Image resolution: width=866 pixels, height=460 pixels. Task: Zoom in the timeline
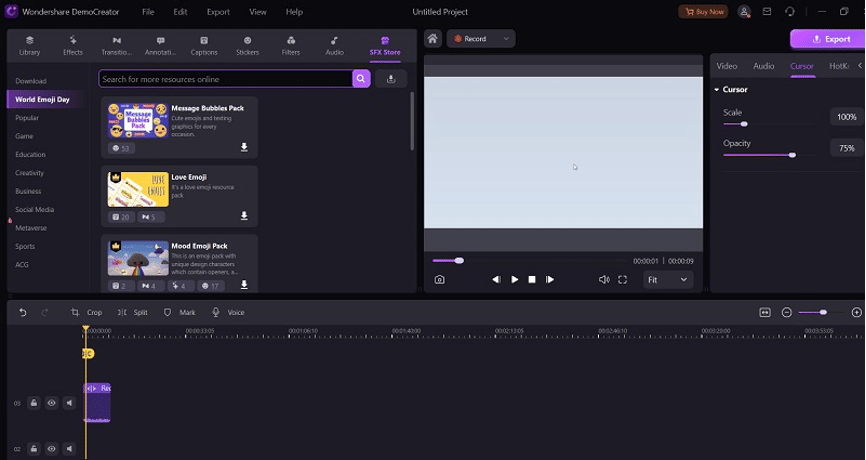(857, 313)
